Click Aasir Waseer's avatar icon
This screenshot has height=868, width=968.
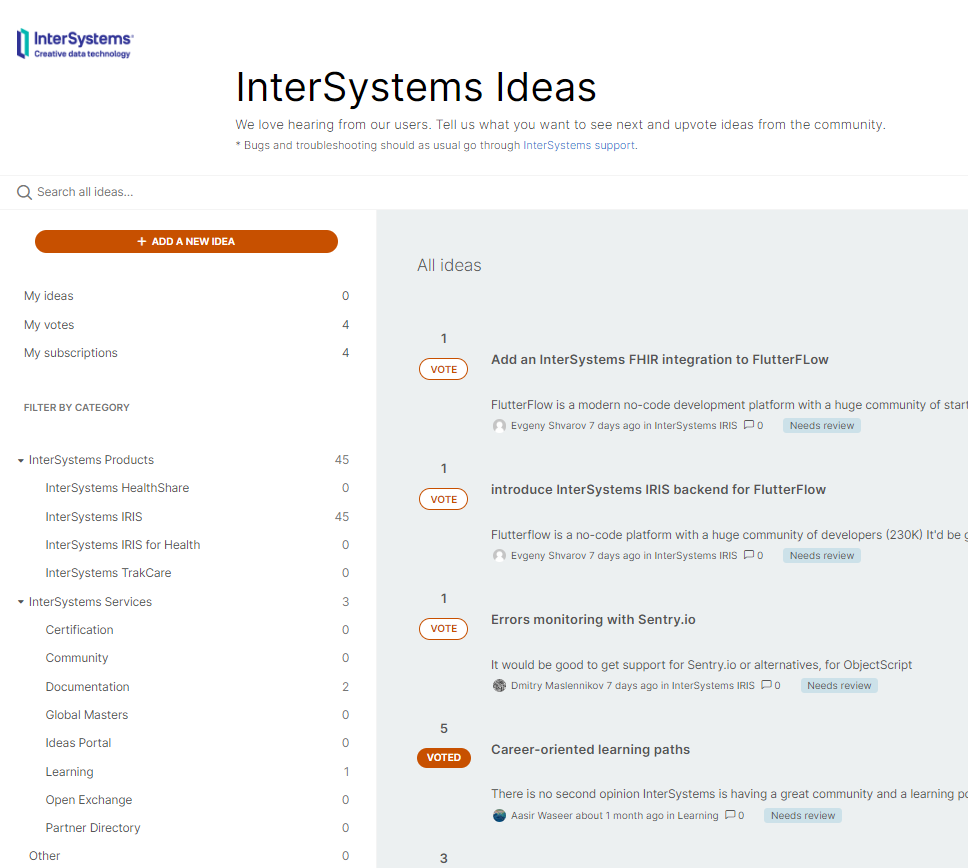pyautogui.click(x=499, y=816)
